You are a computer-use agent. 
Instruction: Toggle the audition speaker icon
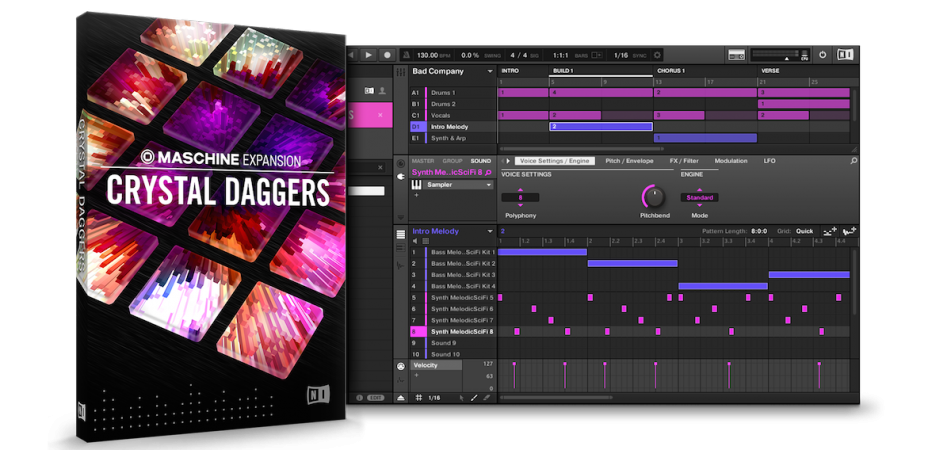pyautogui.click(x=416, y=241)
